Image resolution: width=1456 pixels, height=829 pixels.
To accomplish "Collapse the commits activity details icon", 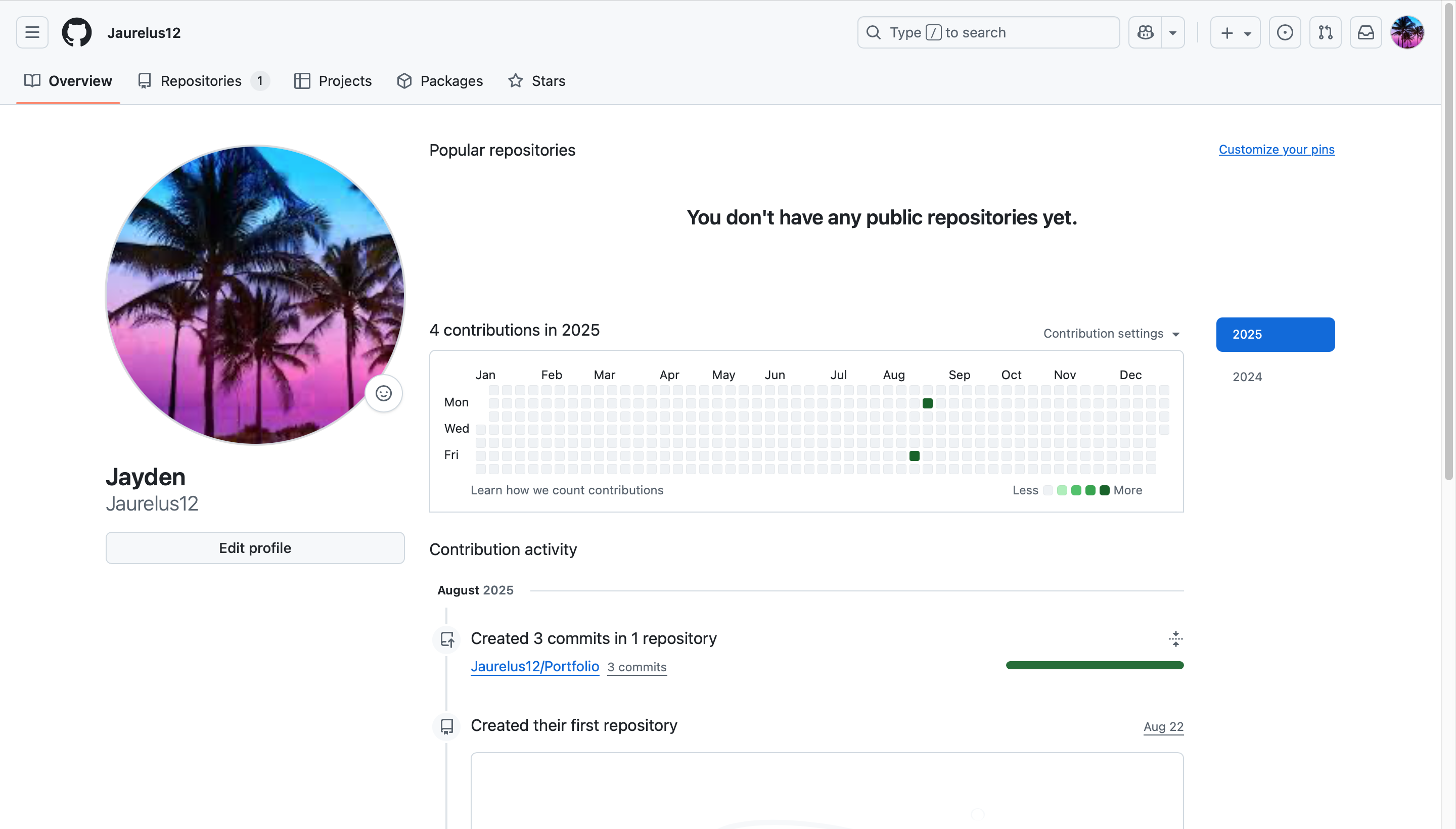I will click(1175, 638).
